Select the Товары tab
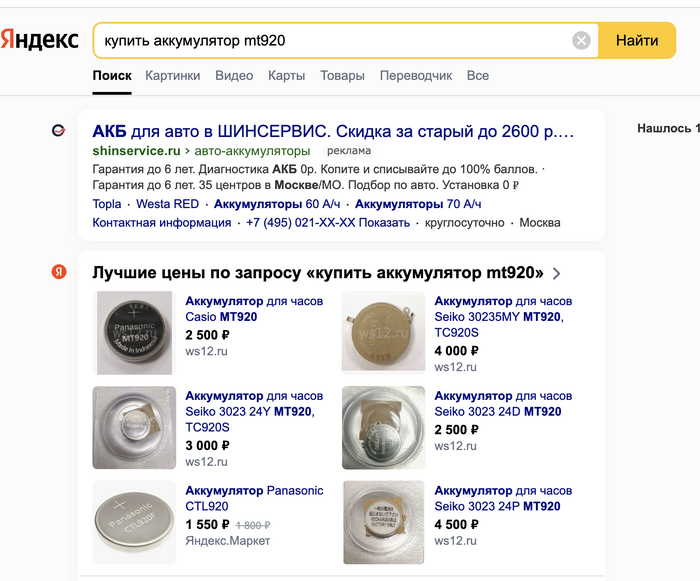This screenshot has height=581, width=700. (342, 75)
